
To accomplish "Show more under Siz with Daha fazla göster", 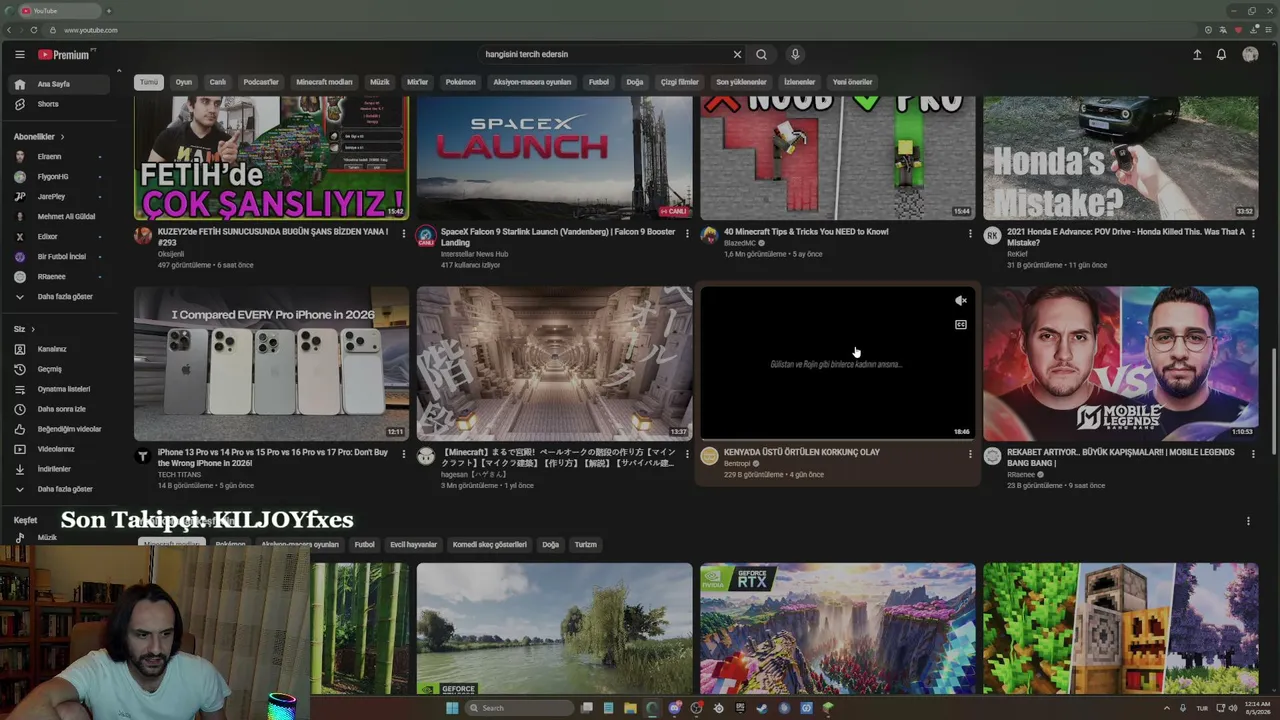I will [x=60, y=489].
